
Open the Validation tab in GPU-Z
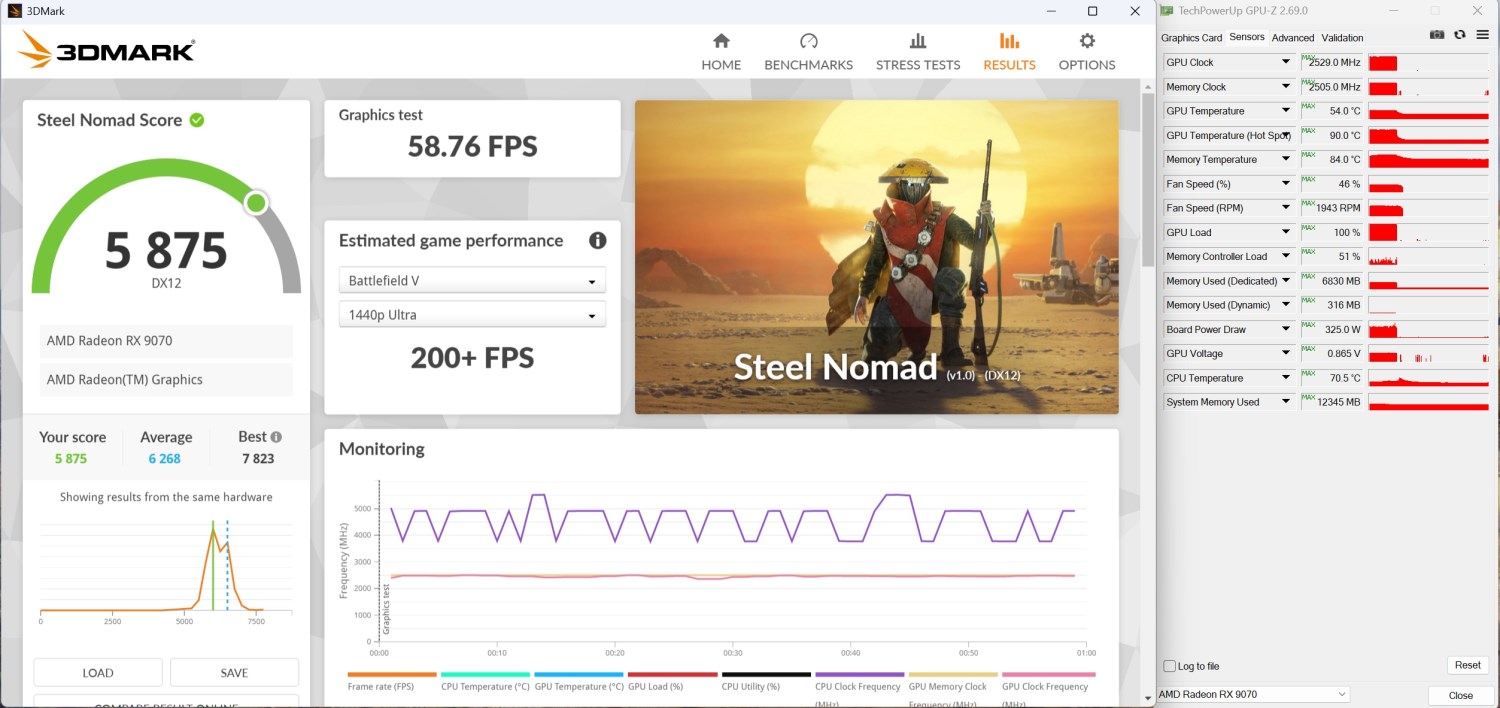point(1342,38)
